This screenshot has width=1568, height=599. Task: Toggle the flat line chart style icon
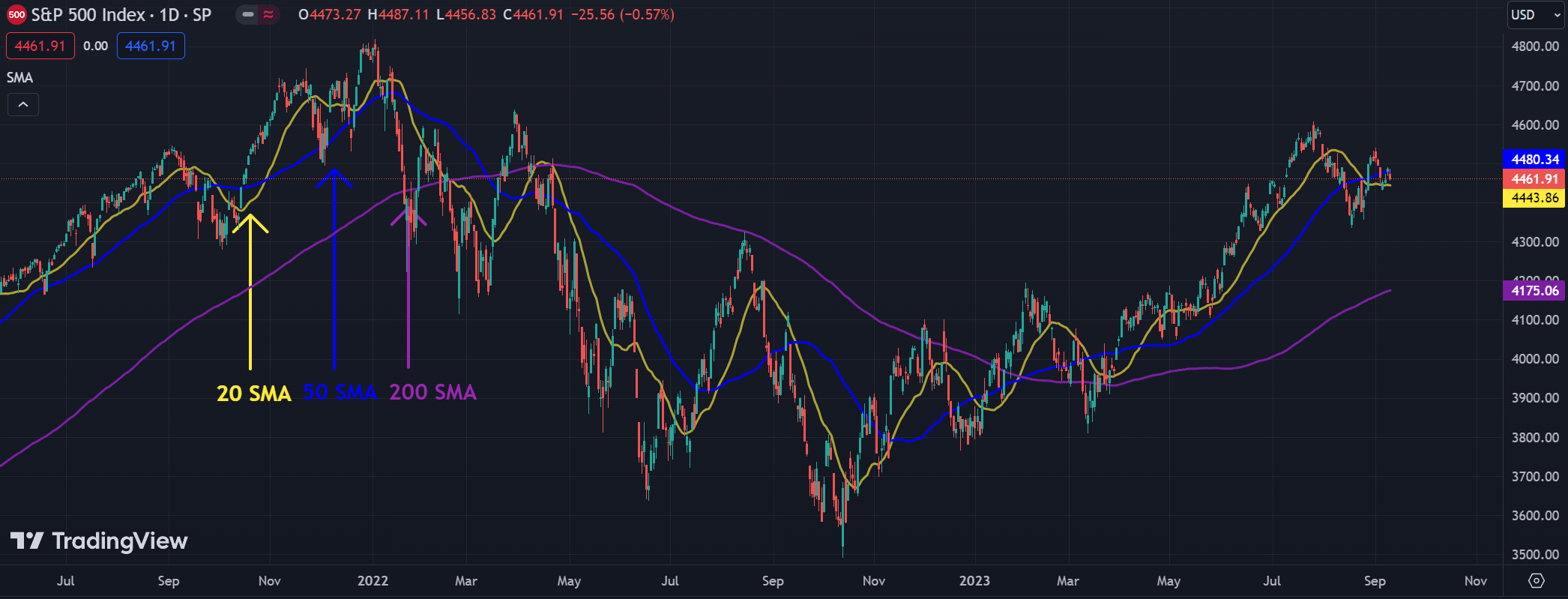pyautogui.click(x=248, y=14)
